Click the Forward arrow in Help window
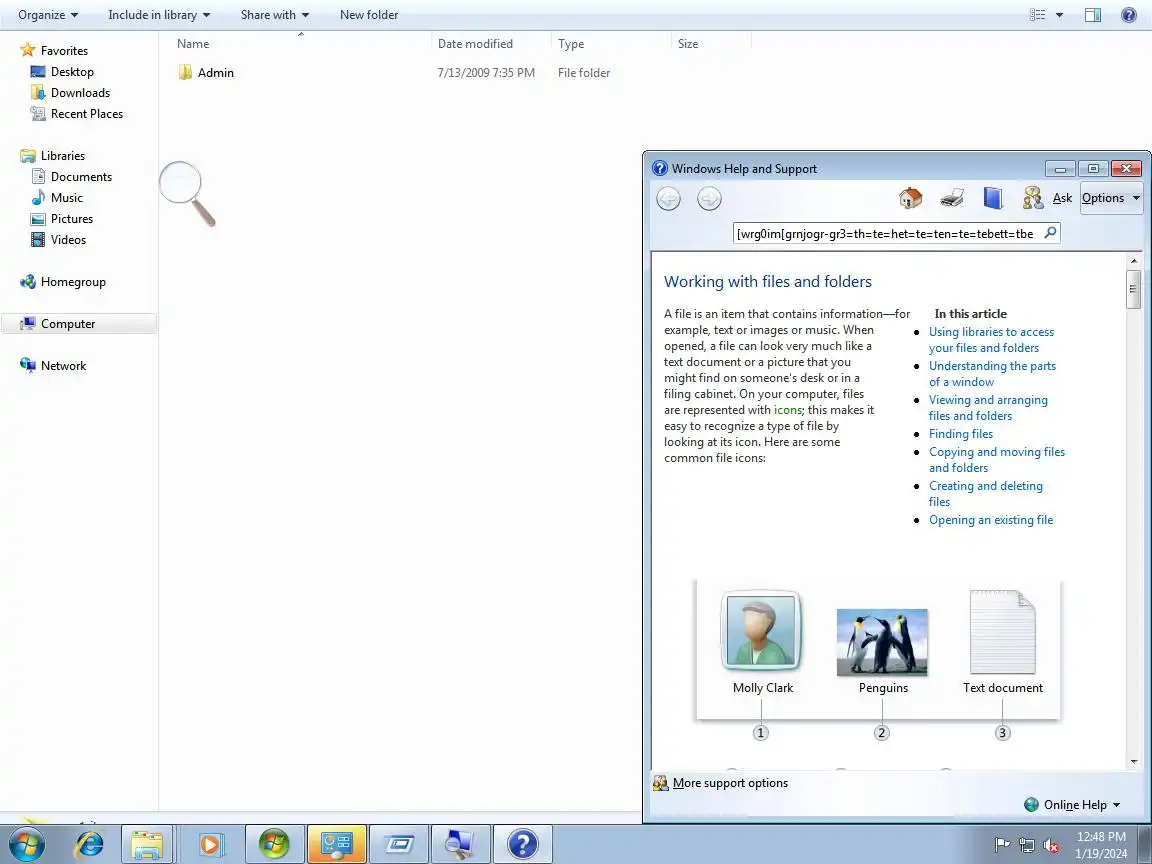Screen dimensions: 1152x864 pyautogui.click(x=709, y=198)
